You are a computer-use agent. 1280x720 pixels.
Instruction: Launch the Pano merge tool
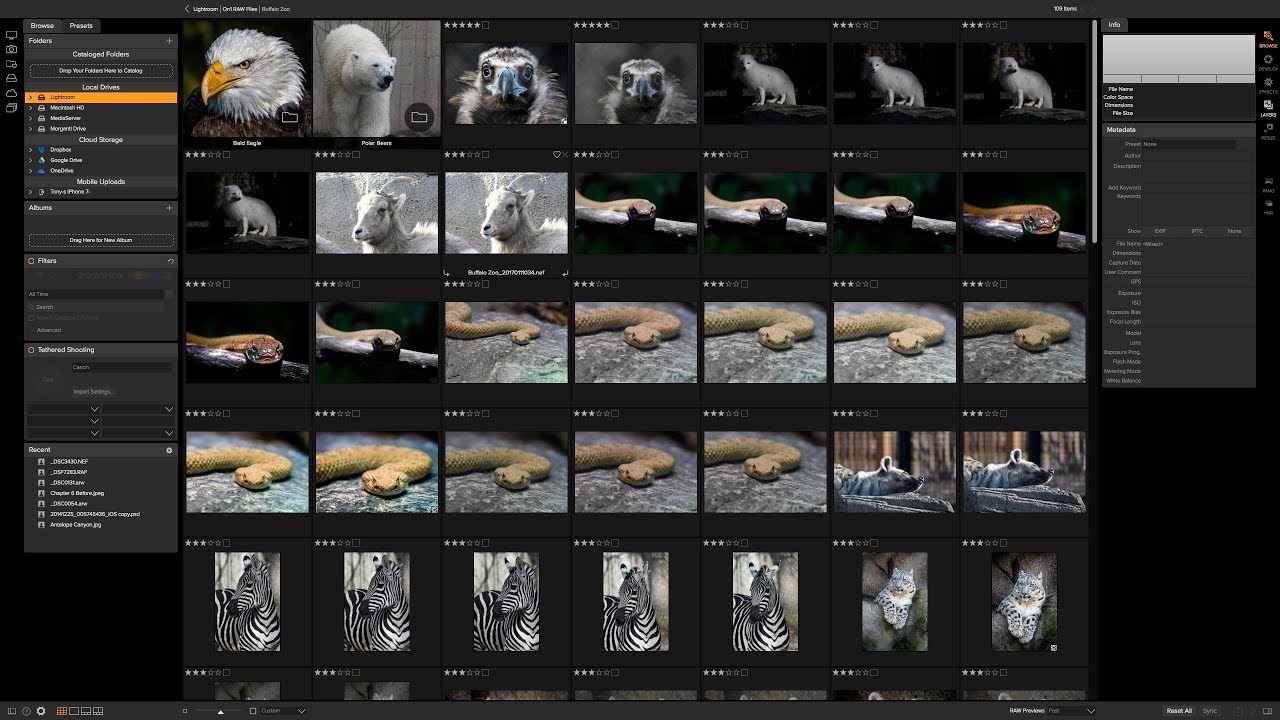pyautogui.click(x=1268, y=183)
